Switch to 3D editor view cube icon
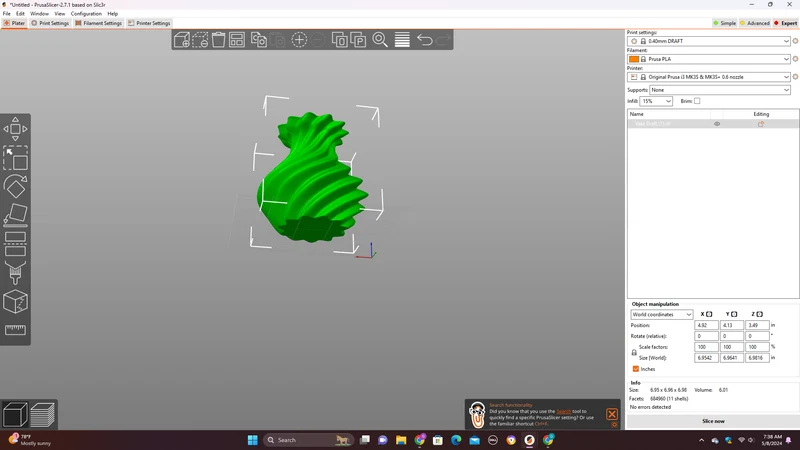This screenshot has height=450, width=800. point(15,414)
